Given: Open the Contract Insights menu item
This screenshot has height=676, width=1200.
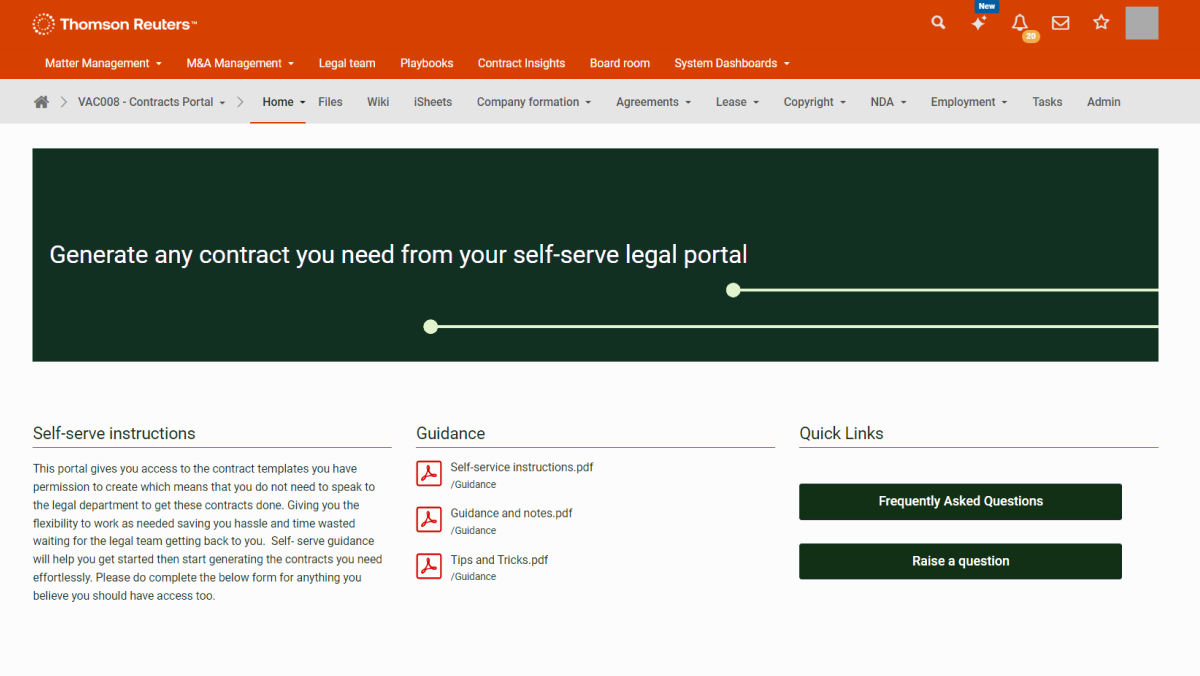Looking at the screenshot, I should pyautogui.click(x=521, y=63).
